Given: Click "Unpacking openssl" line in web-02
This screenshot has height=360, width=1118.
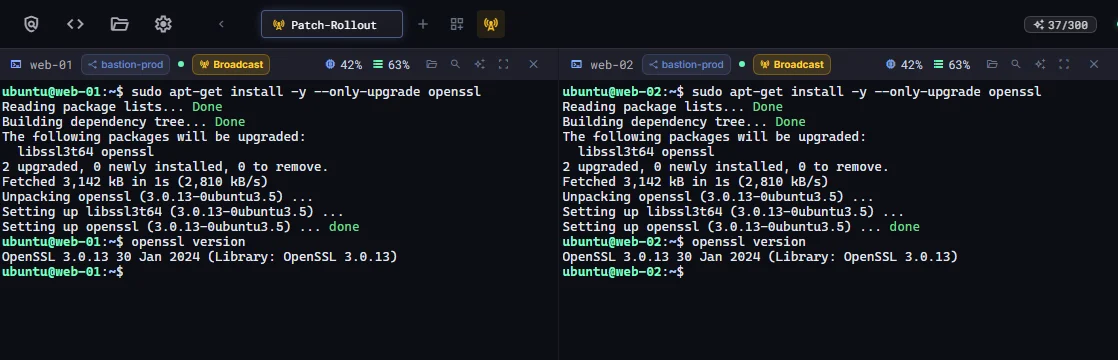Looking at the screenshot, I should (718, 197).
